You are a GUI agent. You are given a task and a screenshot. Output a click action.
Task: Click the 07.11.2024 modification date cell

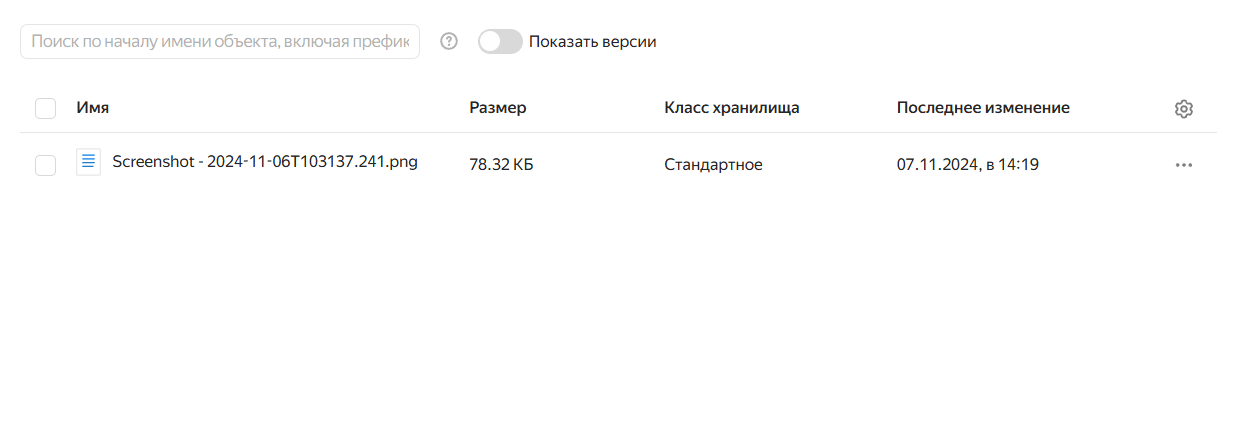pos(968,165)
